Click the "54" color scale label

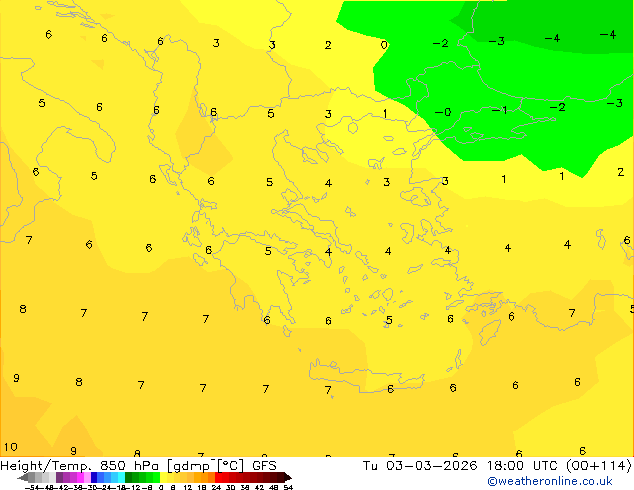288,488
